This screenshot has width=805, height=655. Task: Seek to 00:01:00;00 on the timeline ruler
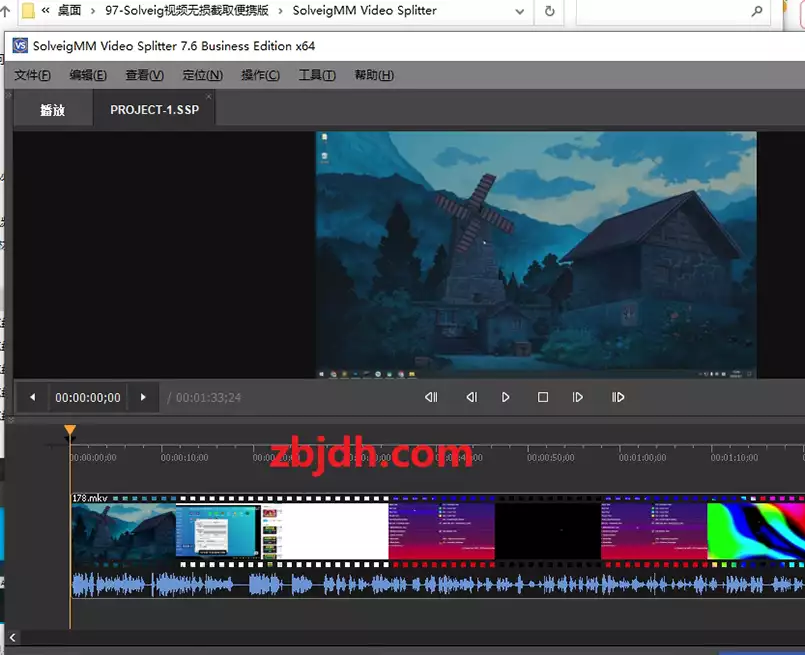point(642,457)
